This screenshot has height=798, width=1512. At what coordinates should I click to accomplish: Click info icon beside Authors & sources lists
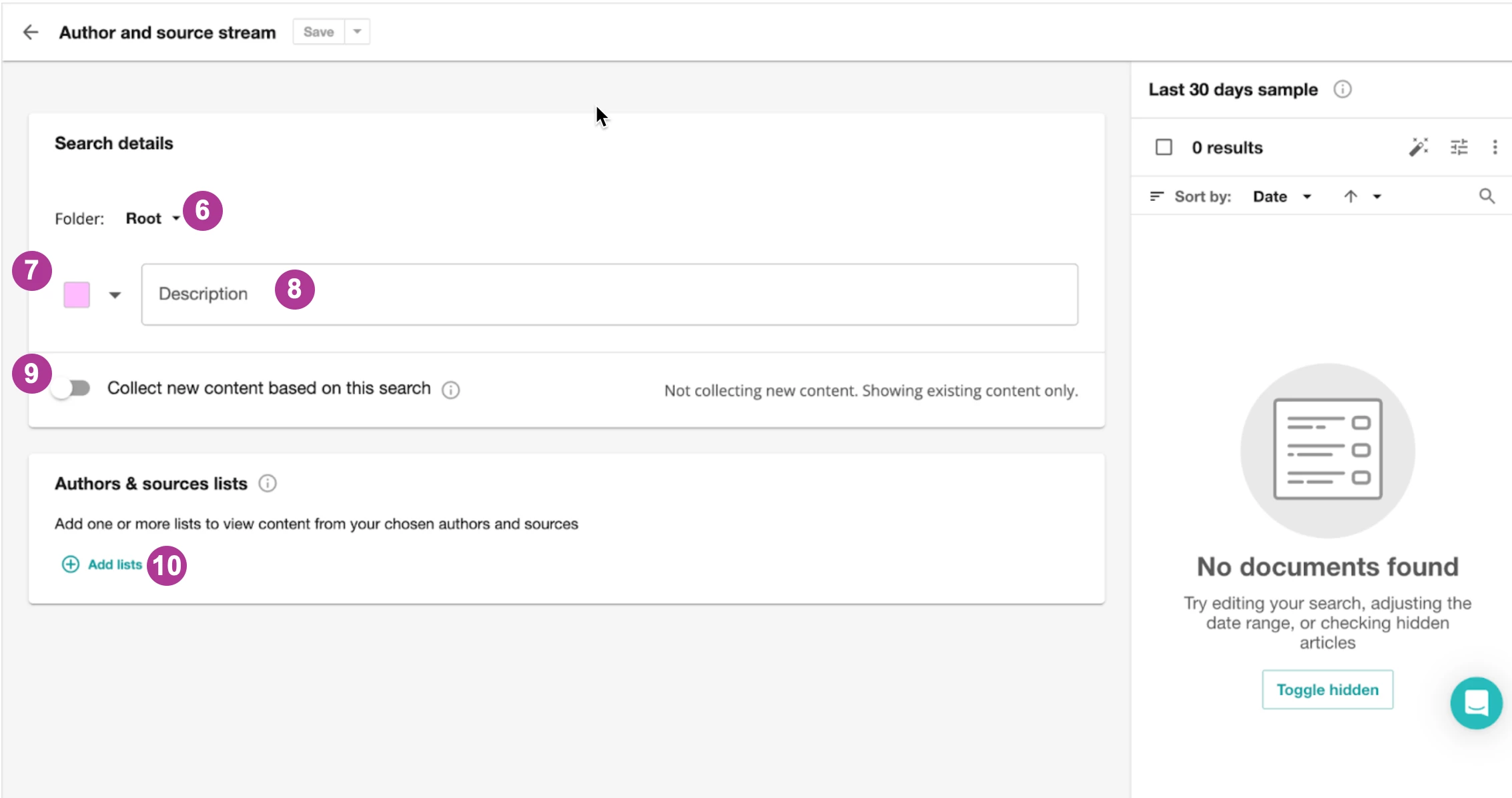268,484
